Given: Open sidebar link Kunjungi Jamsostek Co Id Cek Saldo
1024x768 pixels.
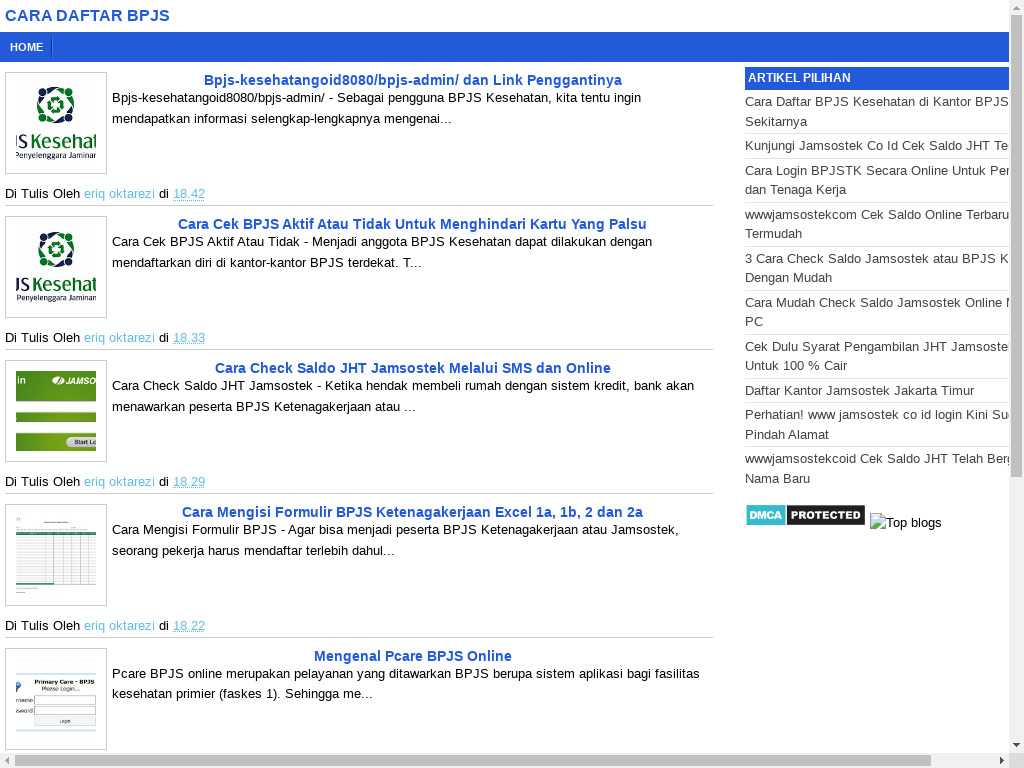Looking at the screenshot, I should 876,146.
